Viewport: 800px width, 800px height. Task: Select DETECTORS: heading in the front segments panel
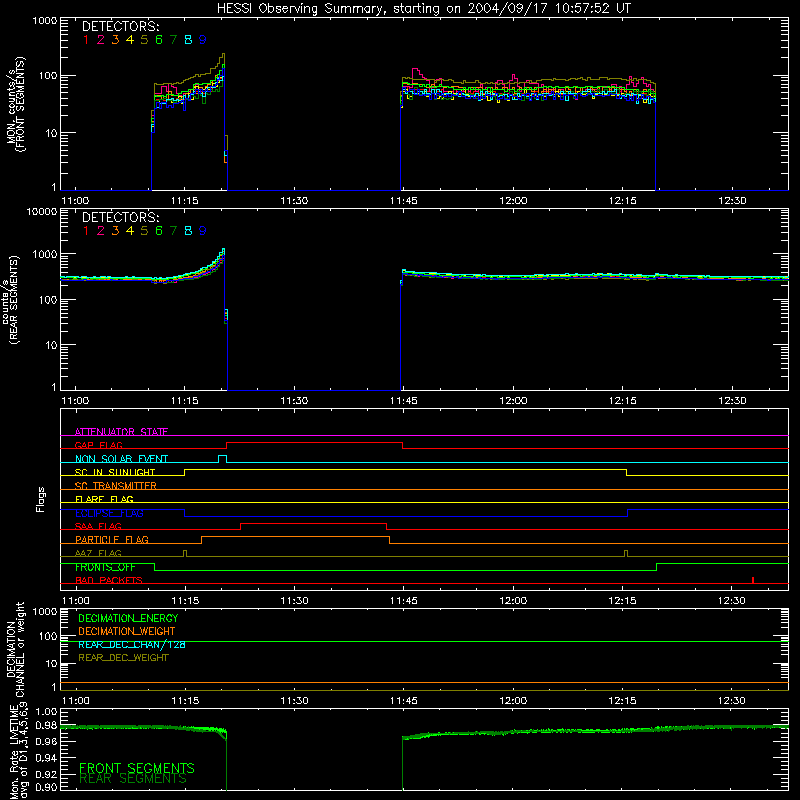(120, 26)
